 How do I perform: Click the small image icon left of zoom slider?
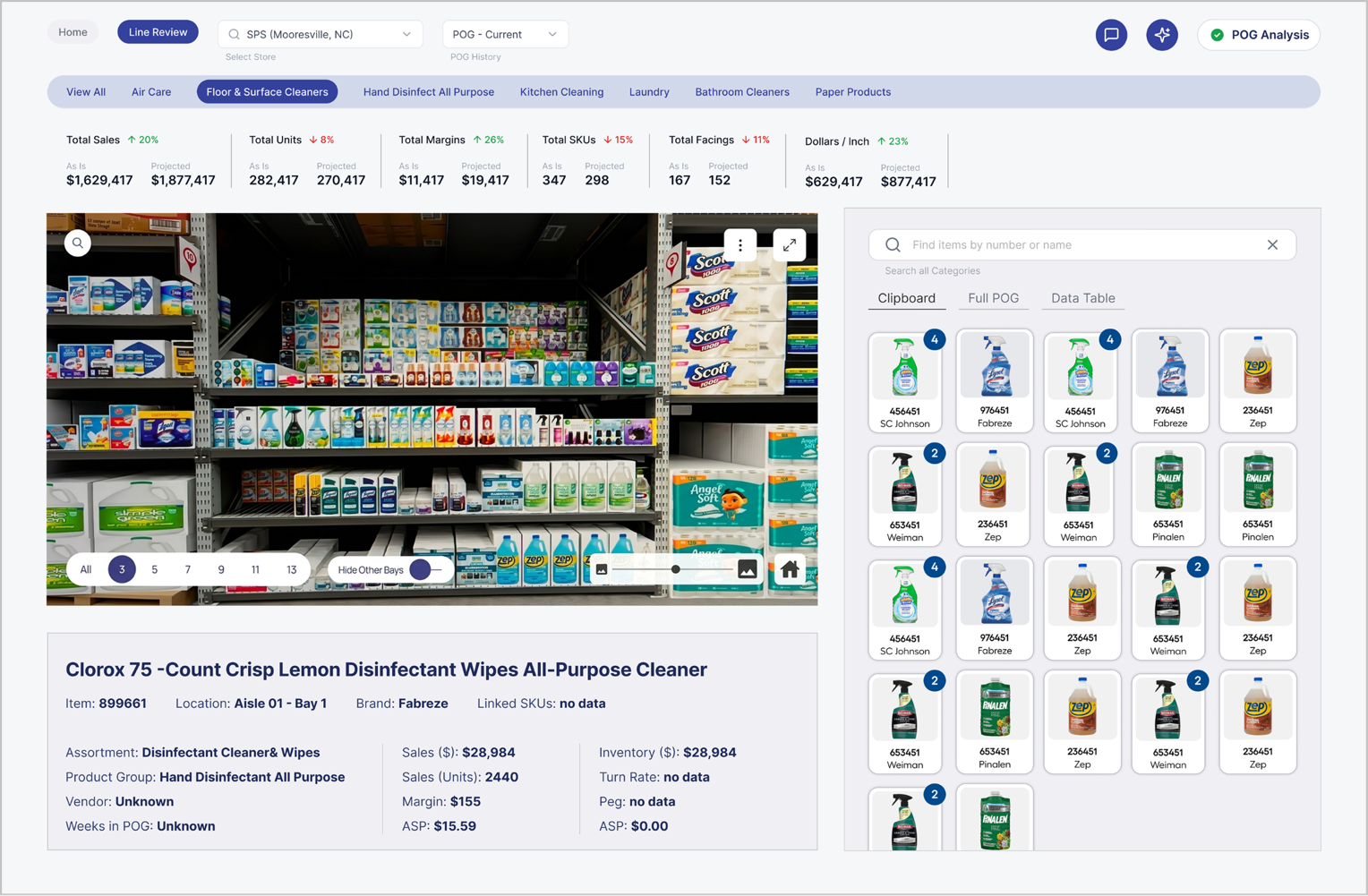click(x=602, y=569)
